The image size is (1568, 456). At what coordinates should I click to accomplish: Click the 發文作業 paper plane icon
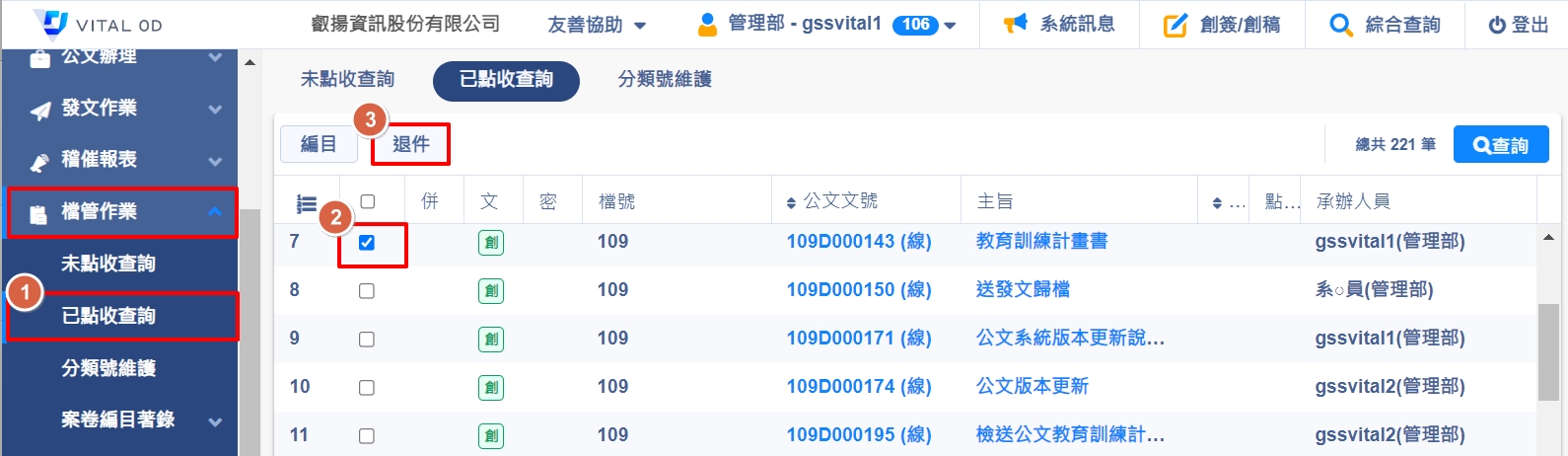[40, 111]
